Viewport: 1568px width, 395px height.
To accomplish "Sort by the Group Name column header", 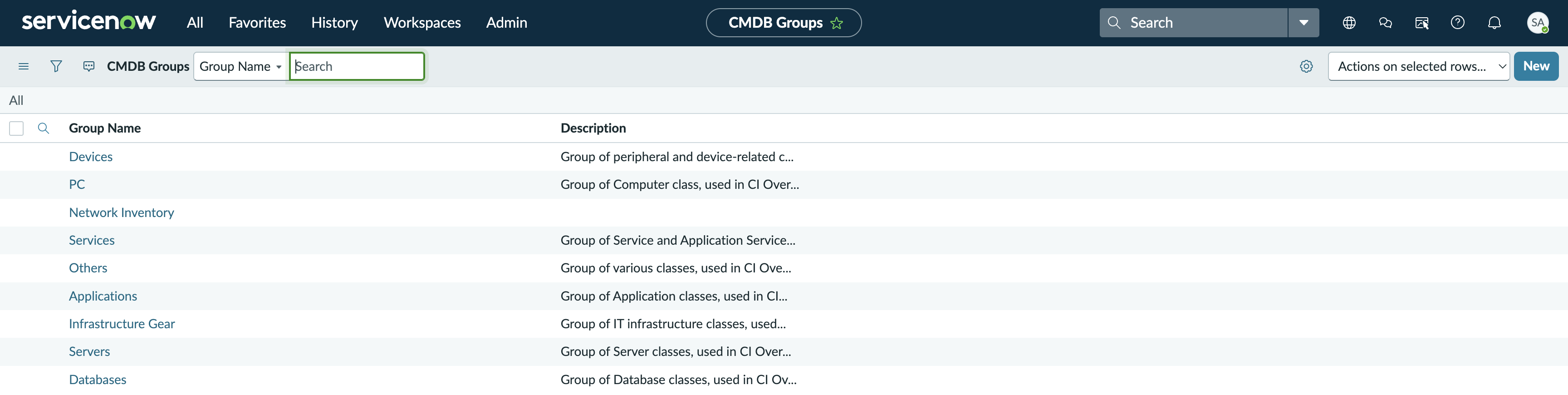I will click(105, 128).
